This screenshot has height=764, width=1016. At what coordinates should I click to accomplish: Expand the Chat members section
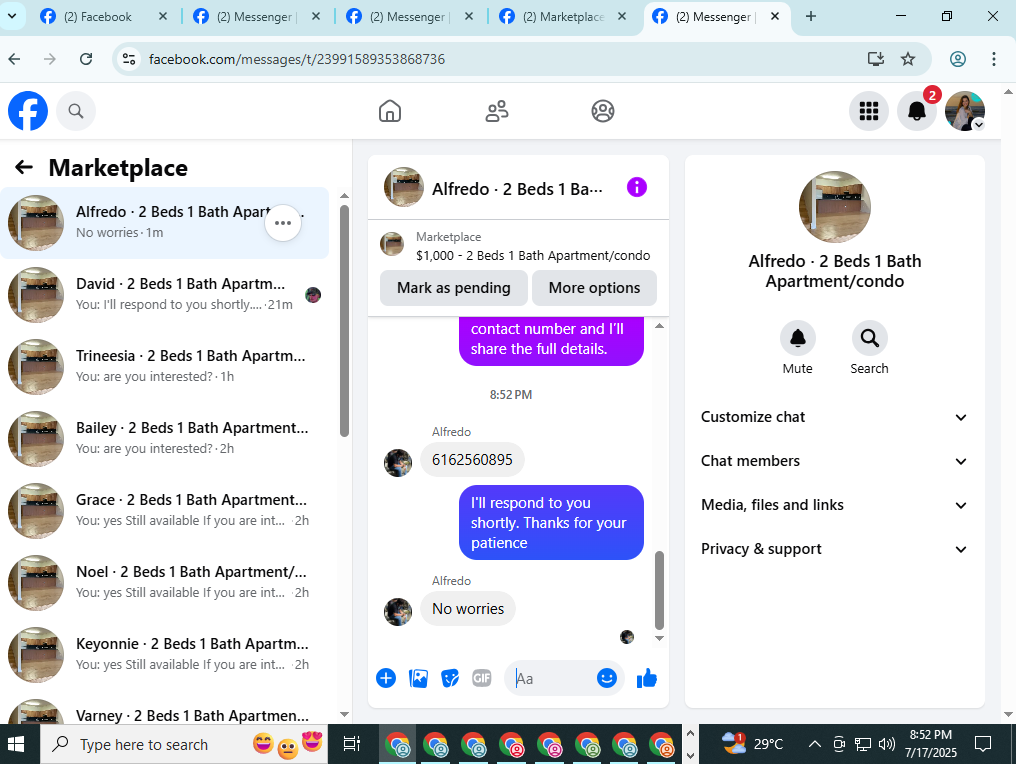click(x=834, y=461)
